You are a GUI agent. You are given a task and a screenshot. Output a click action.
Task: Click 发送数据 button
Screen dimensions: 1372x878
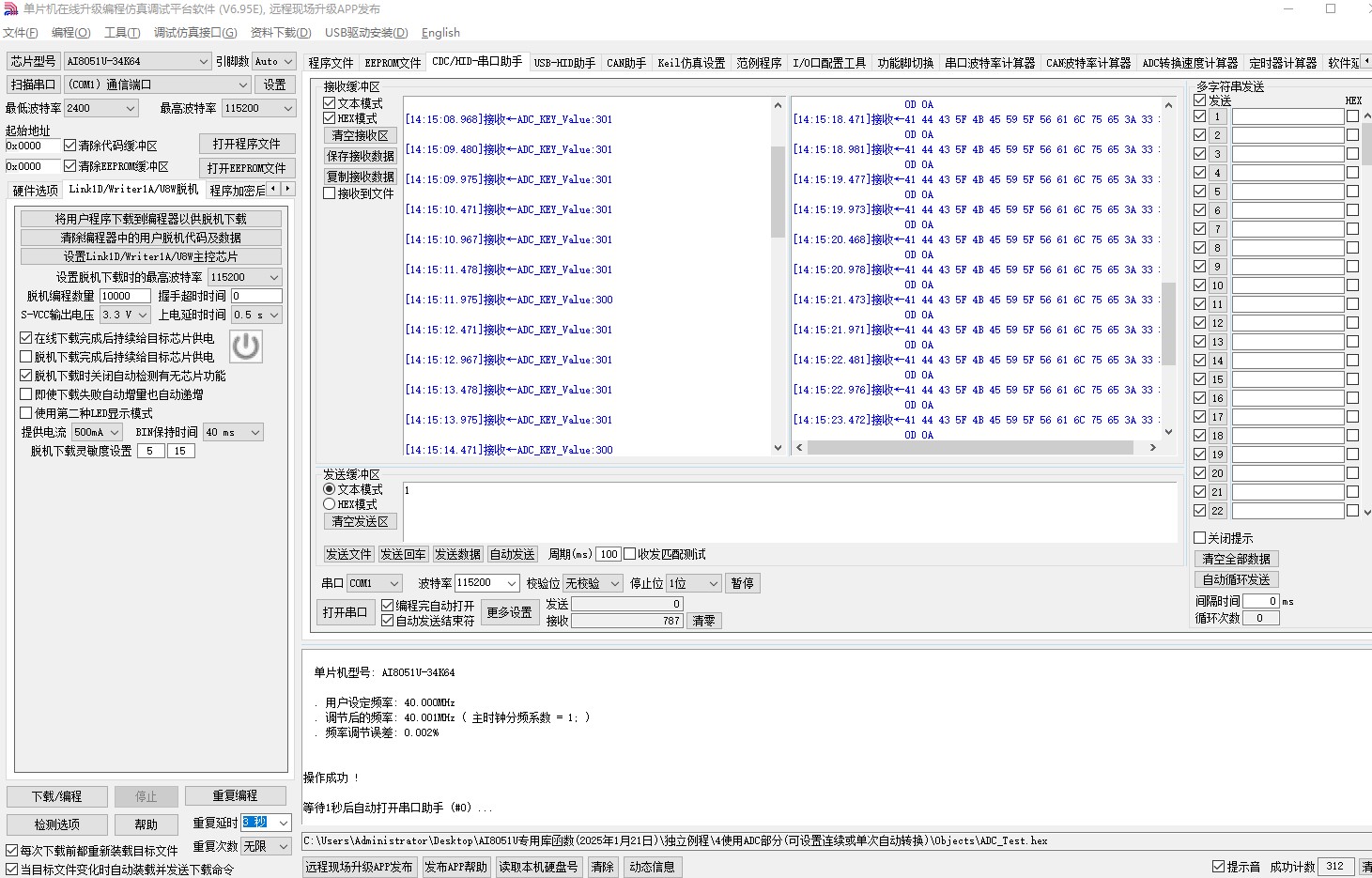[x=457, y=554]
